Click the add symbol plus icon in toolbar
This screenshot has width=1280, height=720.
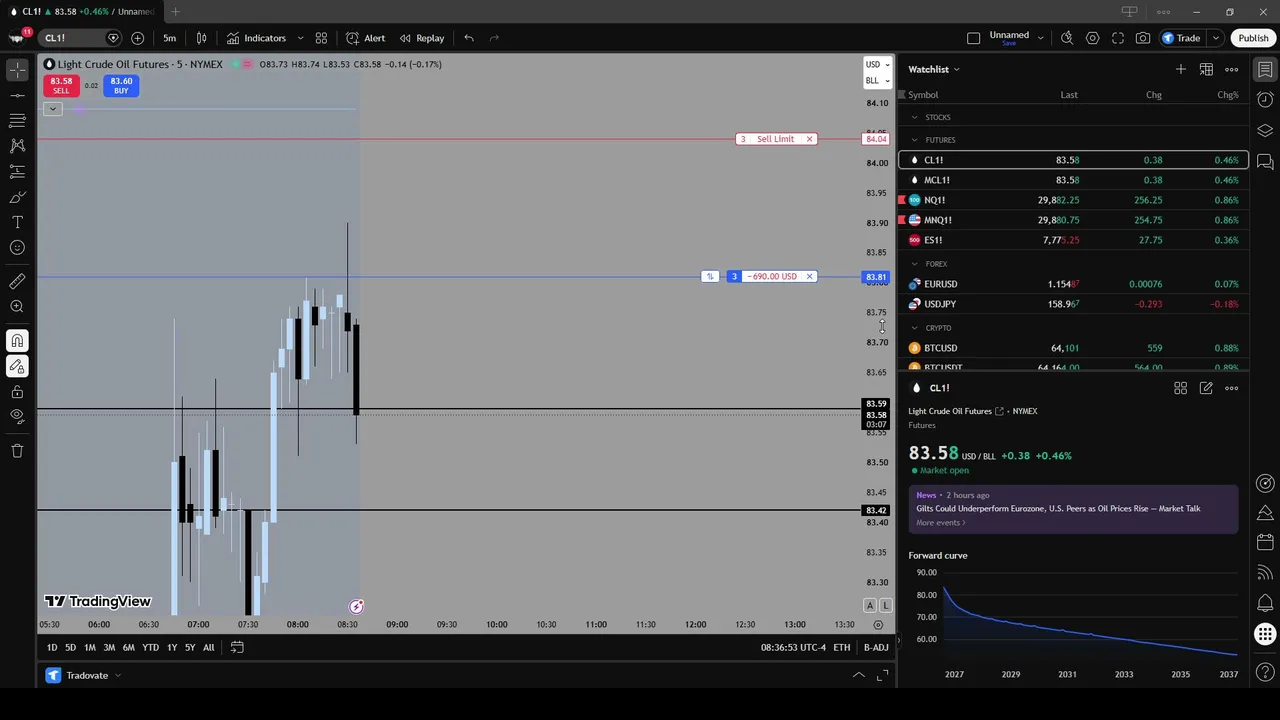click(x=137, y=38)
